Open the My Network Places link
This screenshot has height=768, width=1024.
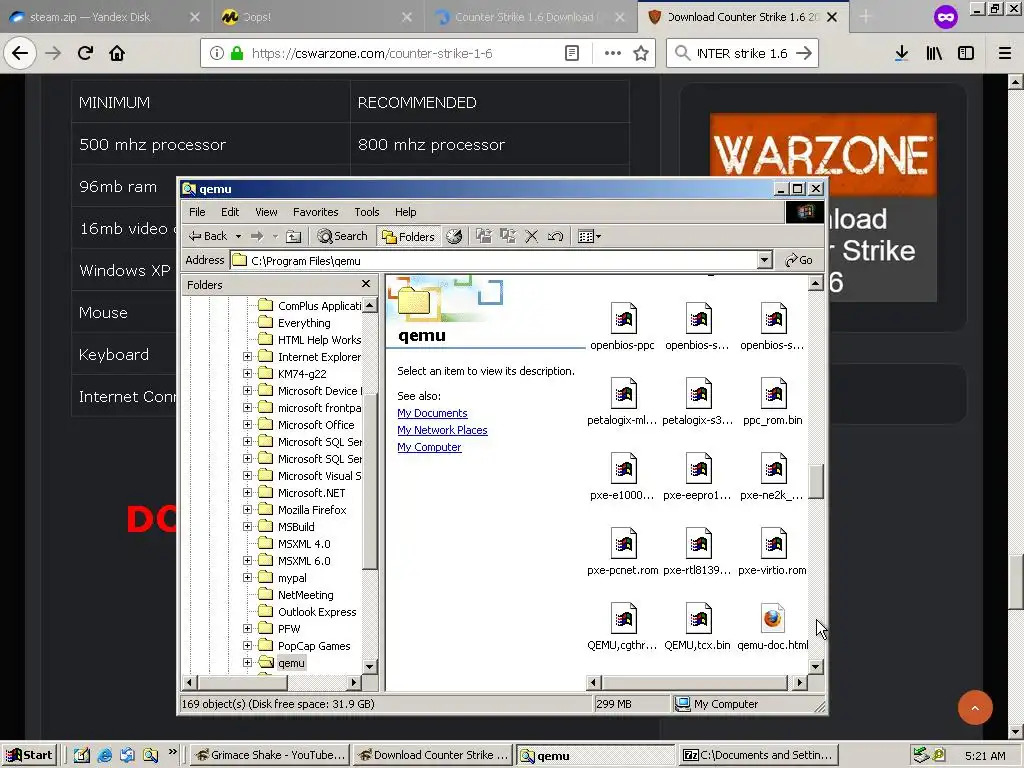click(x=442, y=430)
